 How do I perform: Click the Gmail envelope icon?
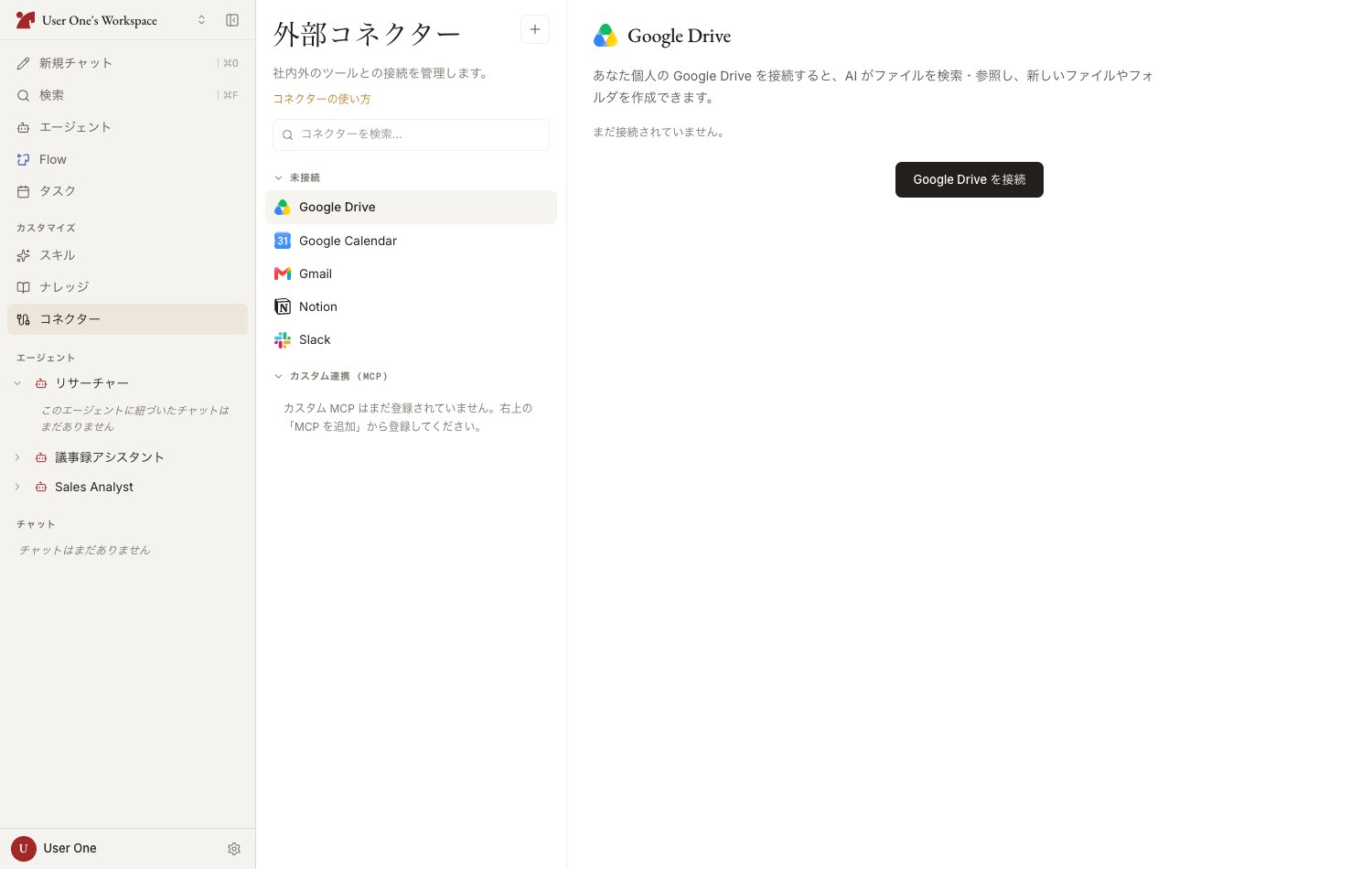pyautogui.click(x=283, y=274)
